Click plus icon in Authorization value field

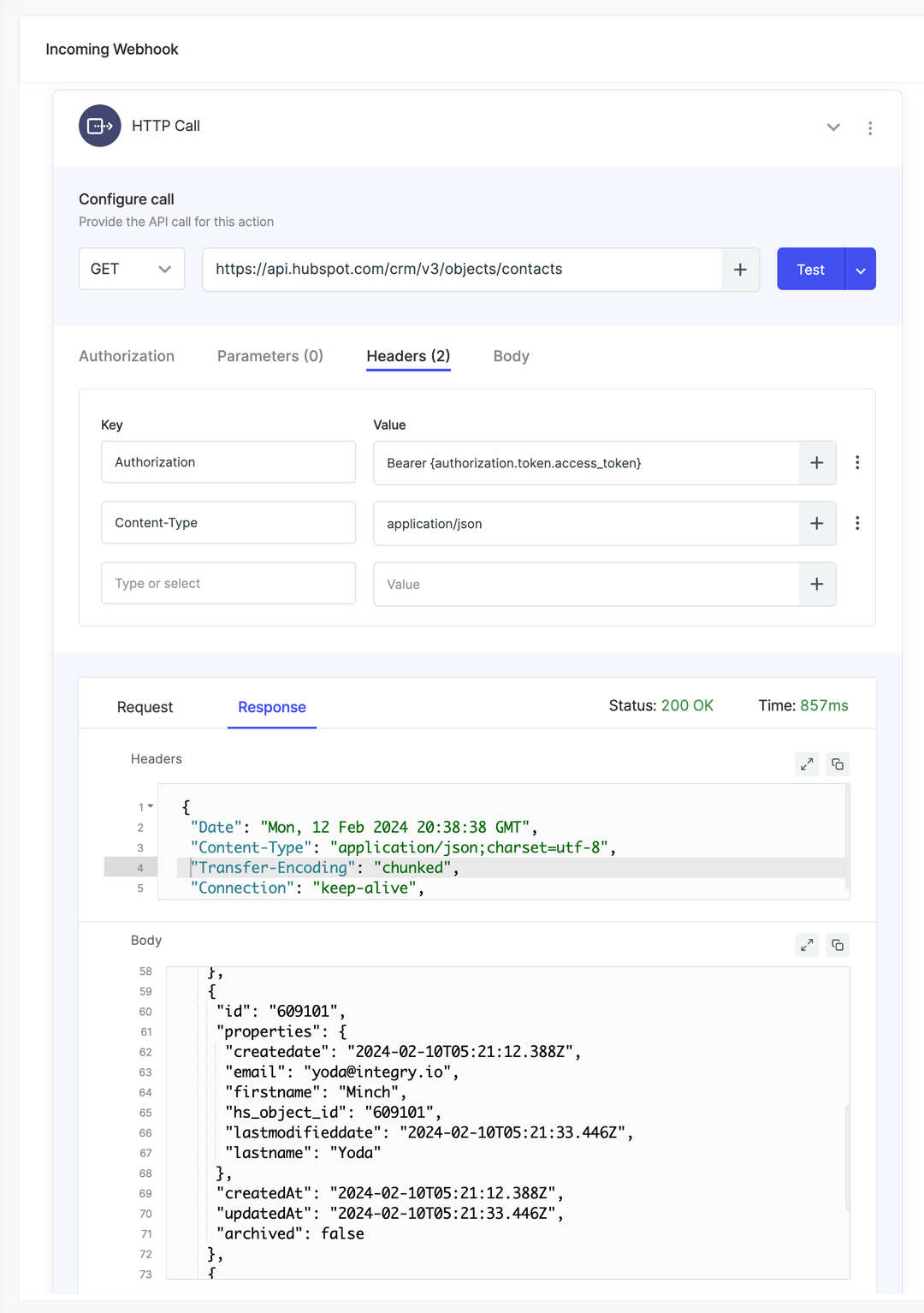coord(817,463)
